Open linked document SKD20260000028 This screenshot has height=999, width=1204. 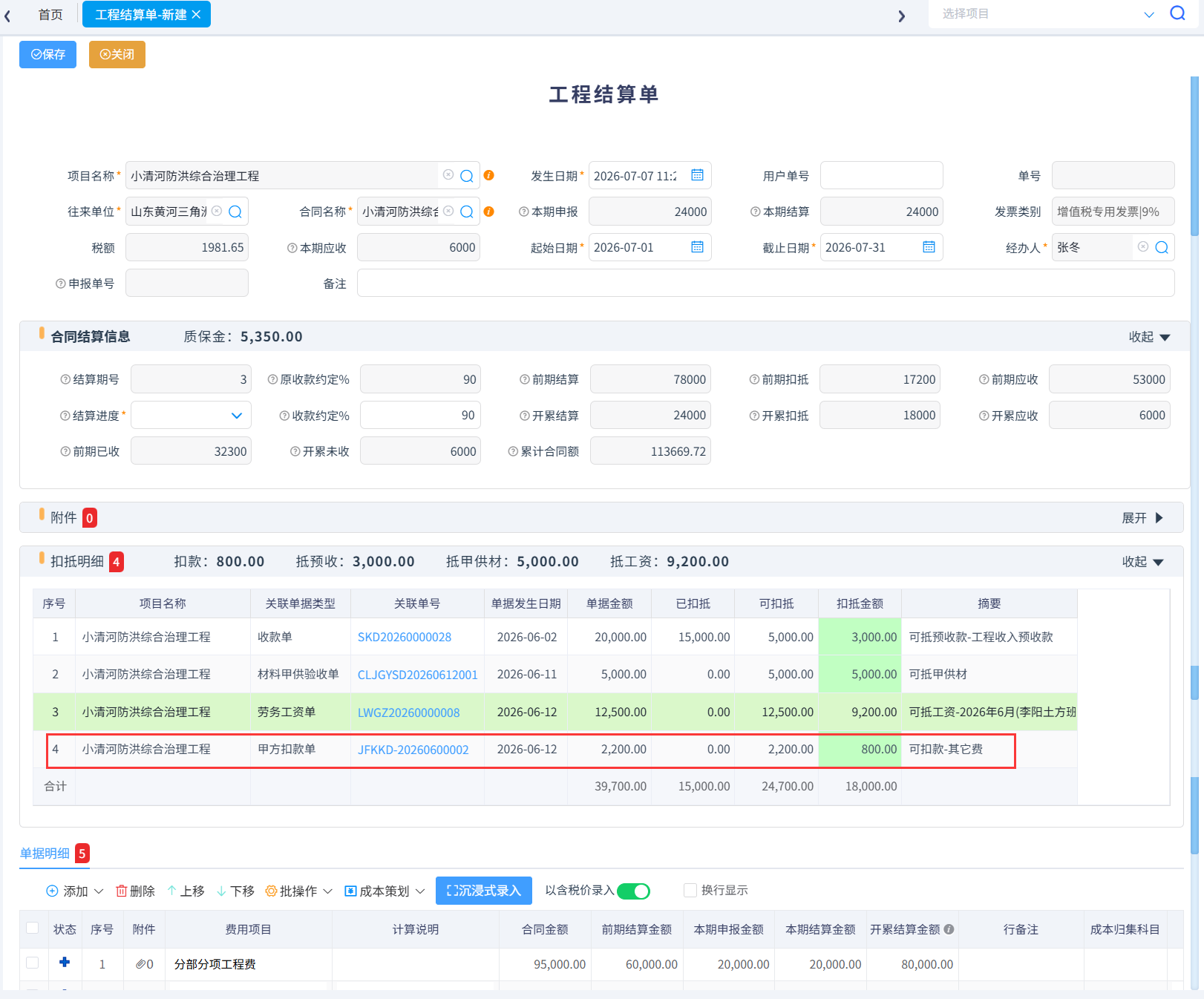click(405, 637)
